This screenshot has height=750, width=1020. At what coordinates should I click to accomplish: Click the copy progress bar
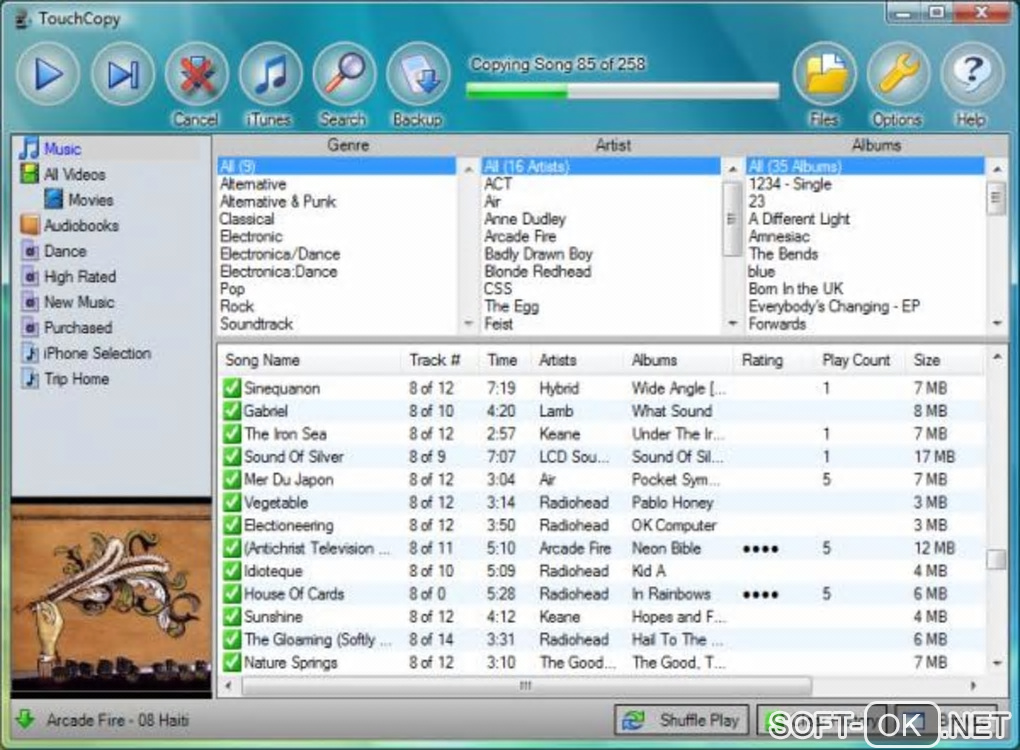(623, 92)
